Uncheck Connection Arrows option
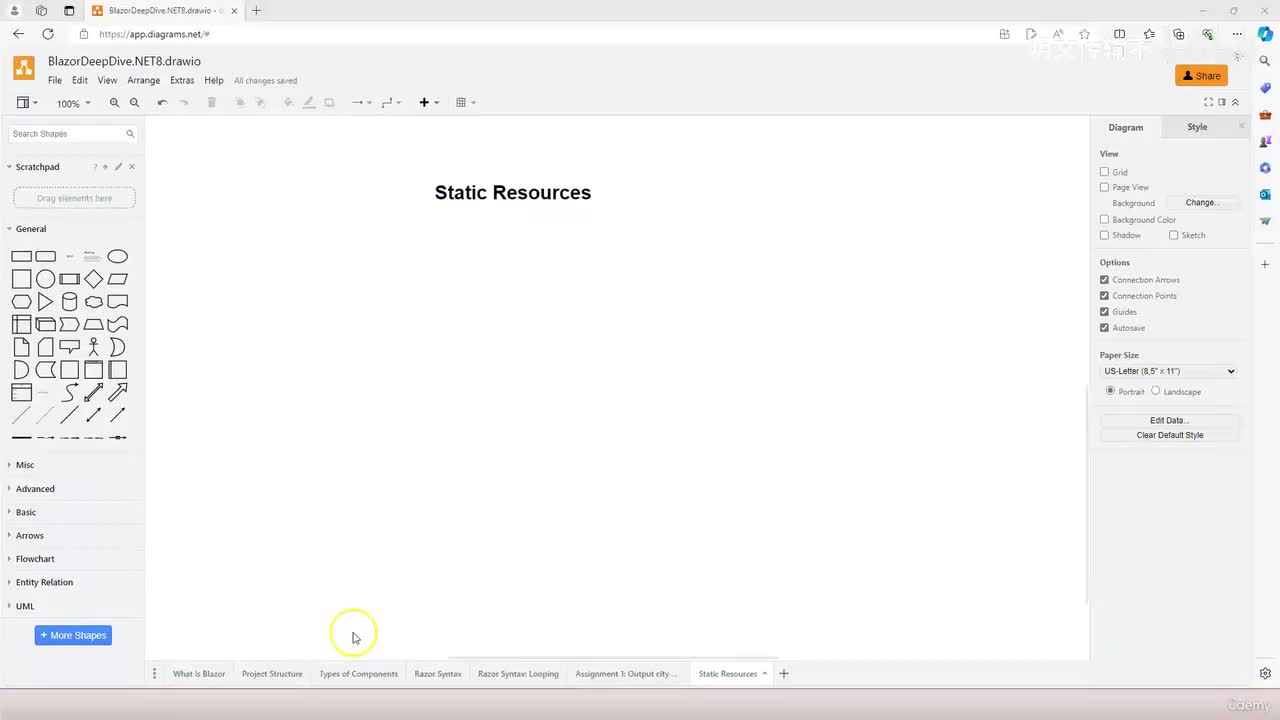The width and height of the screenshot is (1280, 720). click(x=1104, y=280)
